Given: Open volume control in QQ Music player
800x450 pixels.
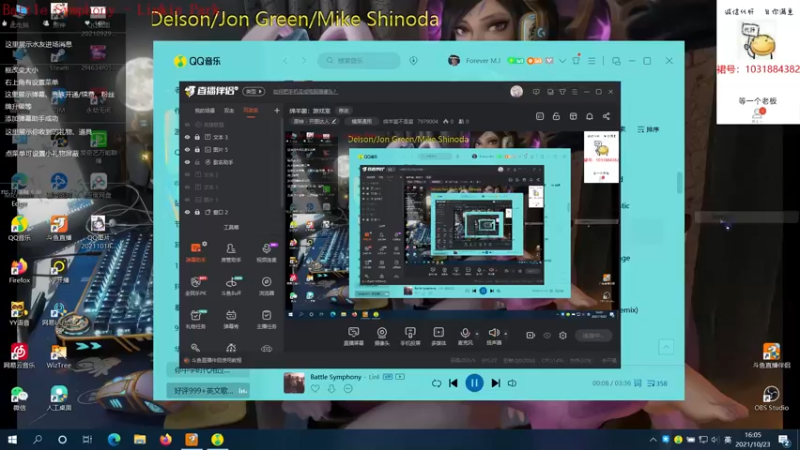Looking at the screenshot, I should 512,383.
